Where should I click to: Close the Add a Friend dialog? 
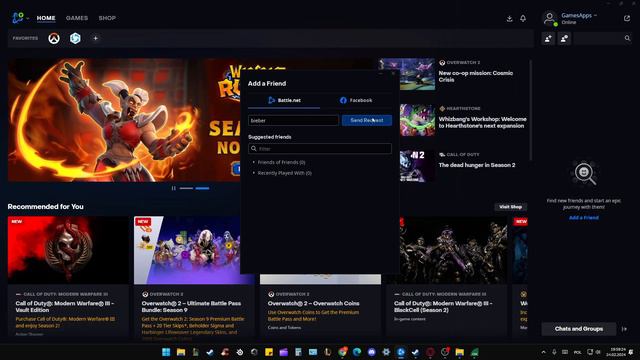point(393,74)
